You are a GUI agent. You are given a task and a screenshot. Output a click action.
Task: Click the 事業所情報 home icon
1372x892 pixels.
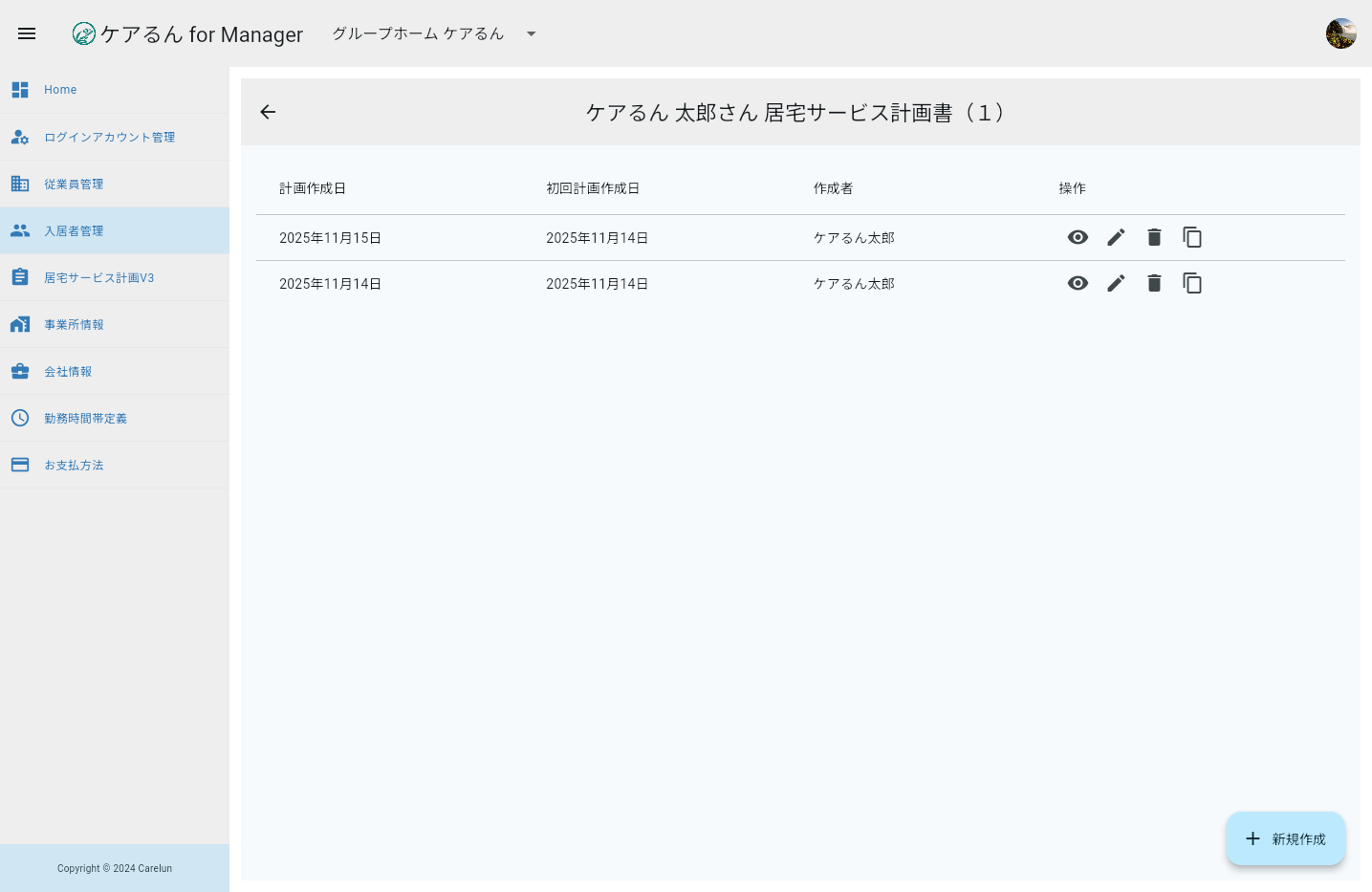[20, 324]
